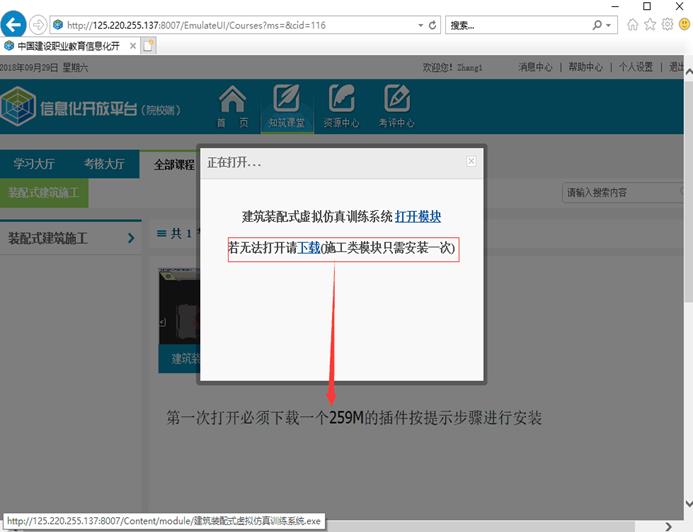Open the 资源中心 resource center icon

click(x=341, y=105)
